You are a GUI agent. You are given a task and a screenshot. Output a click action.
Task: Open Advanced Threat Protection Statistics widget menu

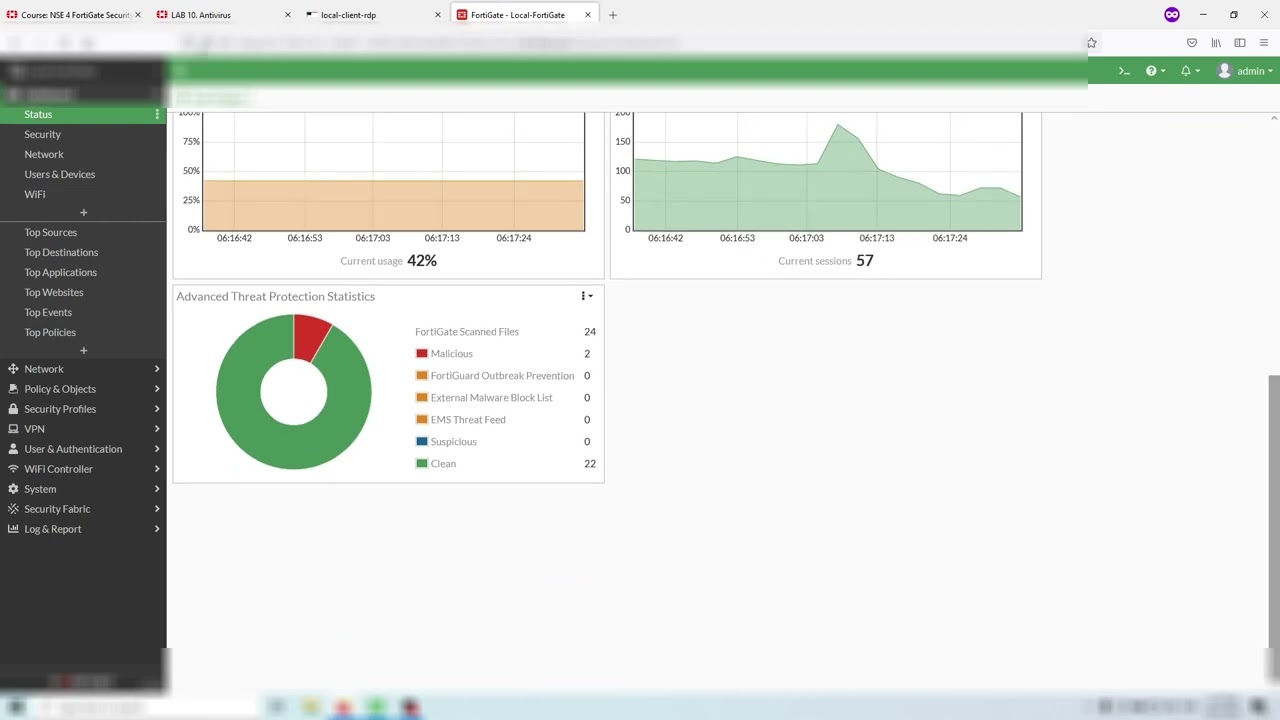[x=587, y=296]
